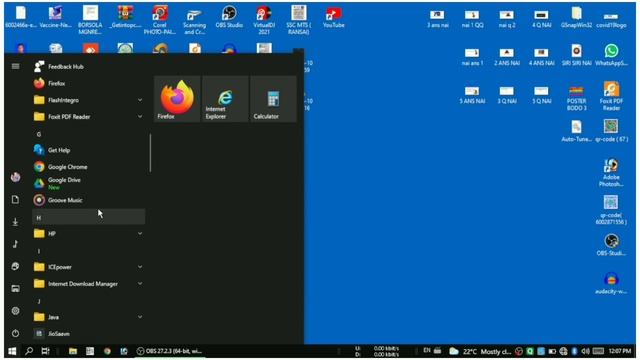Click the volume icon in system tray
This screenshot has height=360, width=640.
click(586, 351)
